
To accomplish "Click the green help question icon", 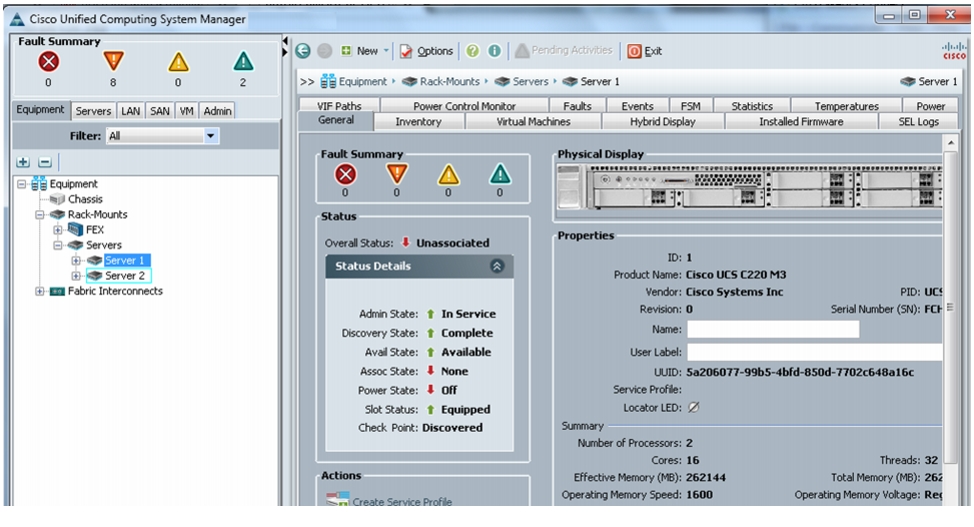I will tap(473, 51).
